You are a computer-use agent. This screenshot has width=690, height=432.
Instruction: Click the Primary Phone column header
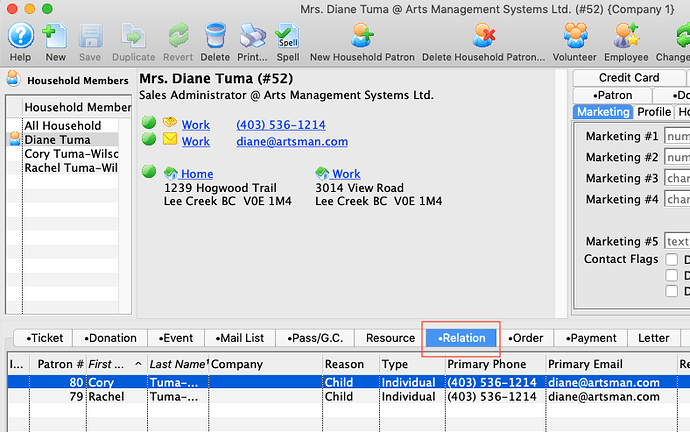(x=495, y=364)
